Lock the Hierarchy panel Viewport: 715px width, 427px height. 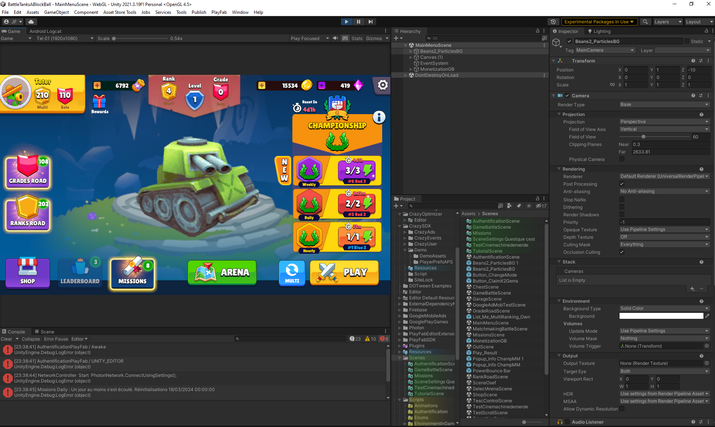(537, 31)
